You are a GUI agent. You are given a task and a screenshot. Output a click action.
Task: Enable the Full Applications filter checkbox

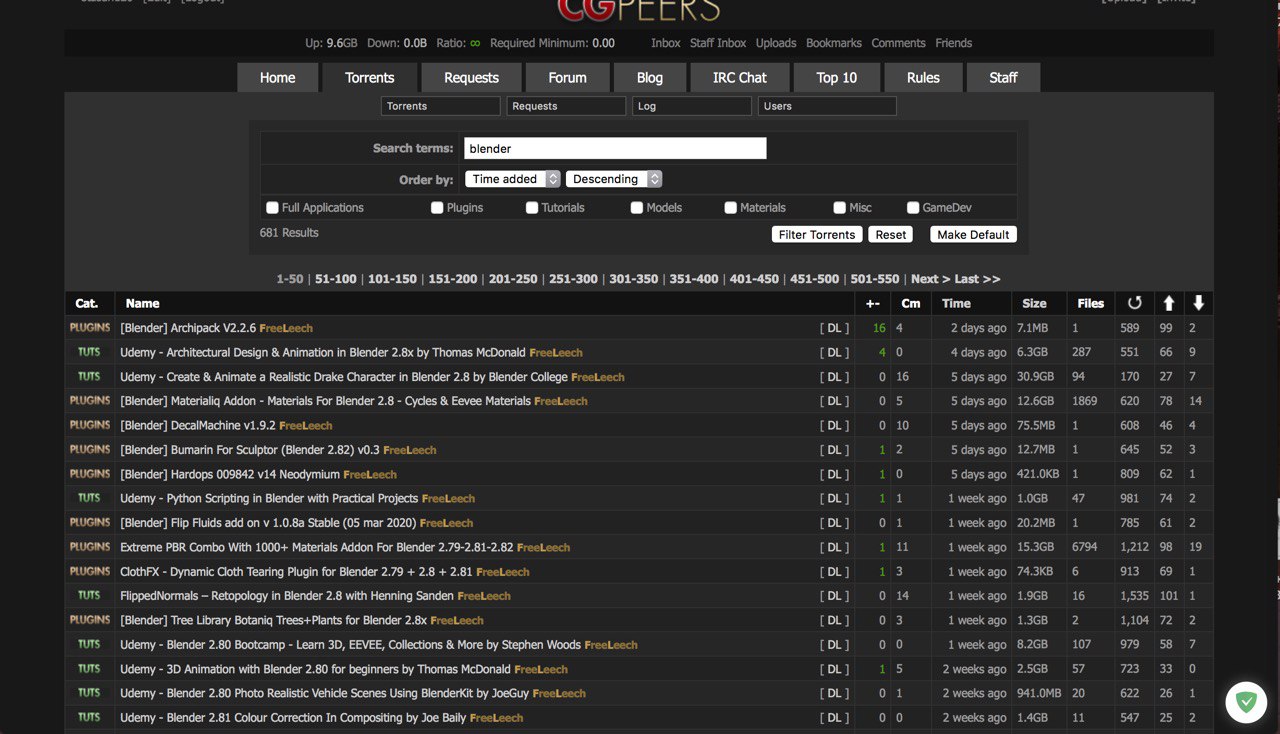click(272, 208)
